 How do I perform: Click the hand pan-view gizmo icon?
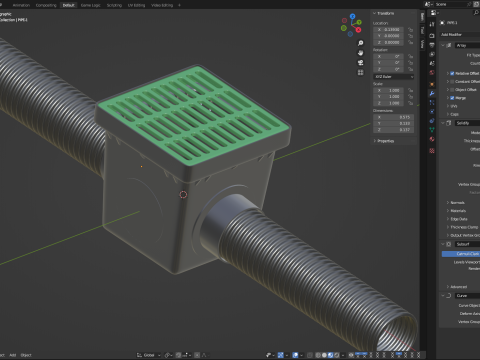pos(360,53)
